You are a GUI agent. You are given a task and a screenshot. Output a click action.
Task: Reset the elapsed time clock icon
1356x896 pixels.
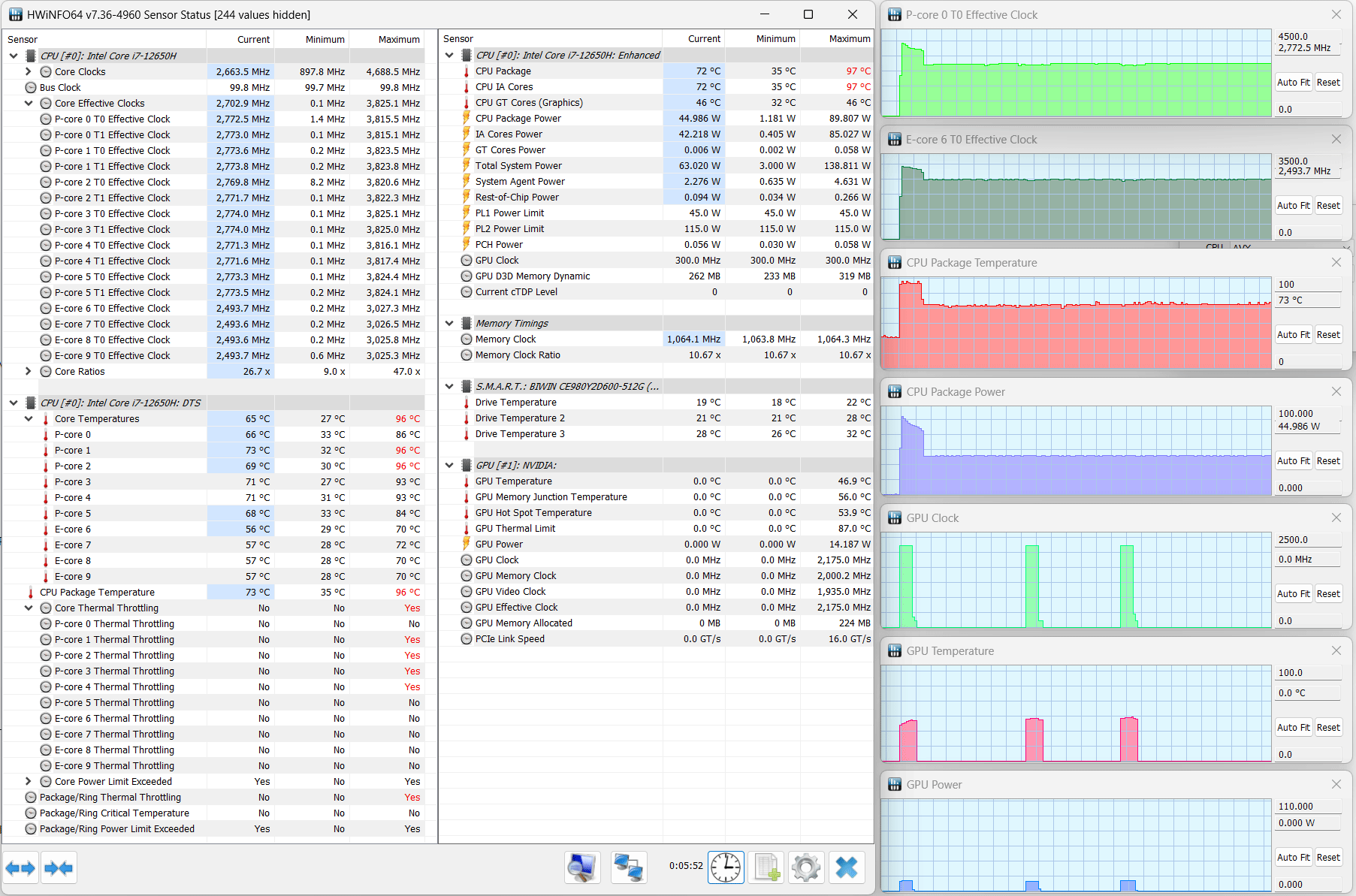click(726, 868)
